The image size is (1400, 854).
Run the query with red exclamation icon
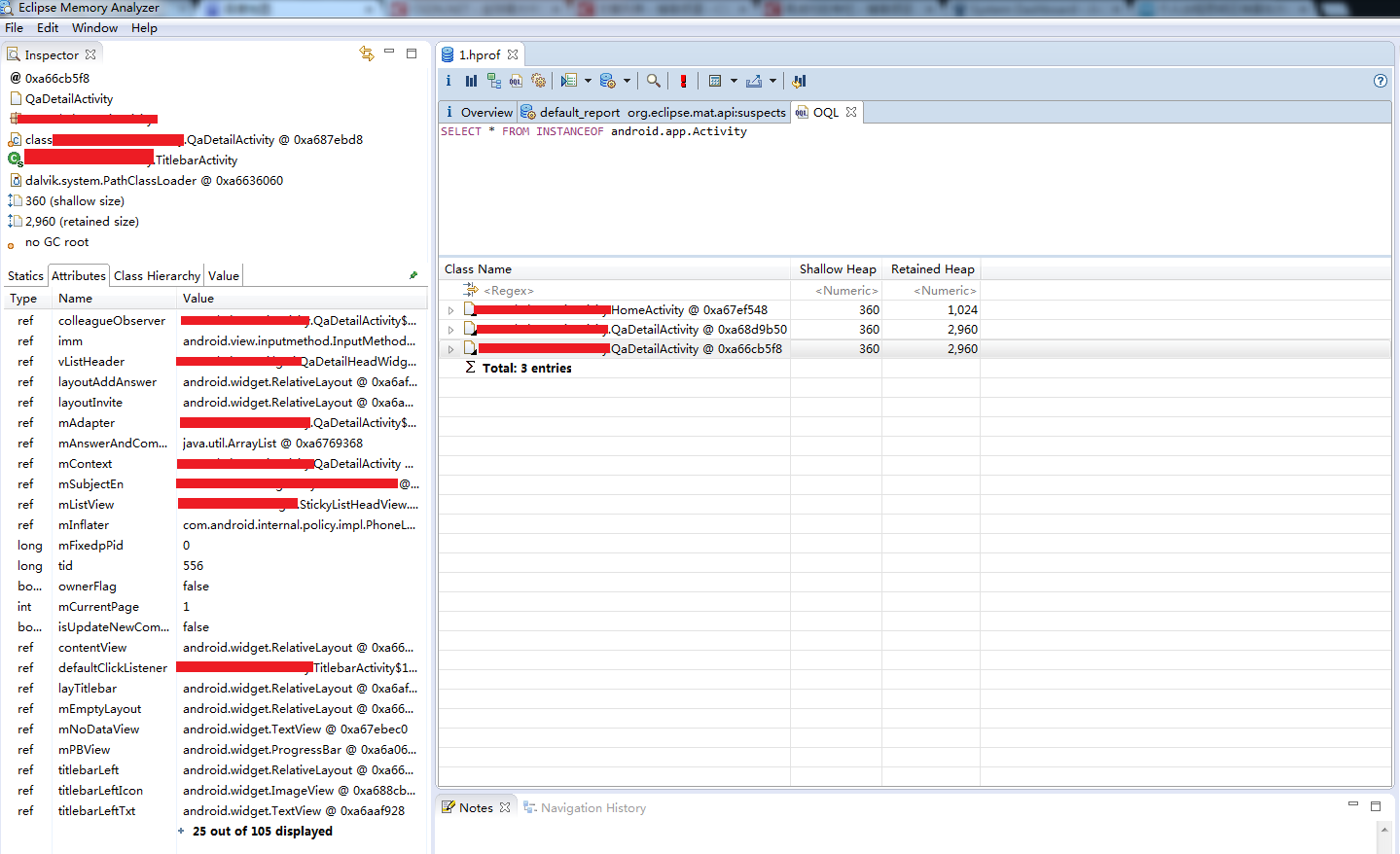pos(683,82)
